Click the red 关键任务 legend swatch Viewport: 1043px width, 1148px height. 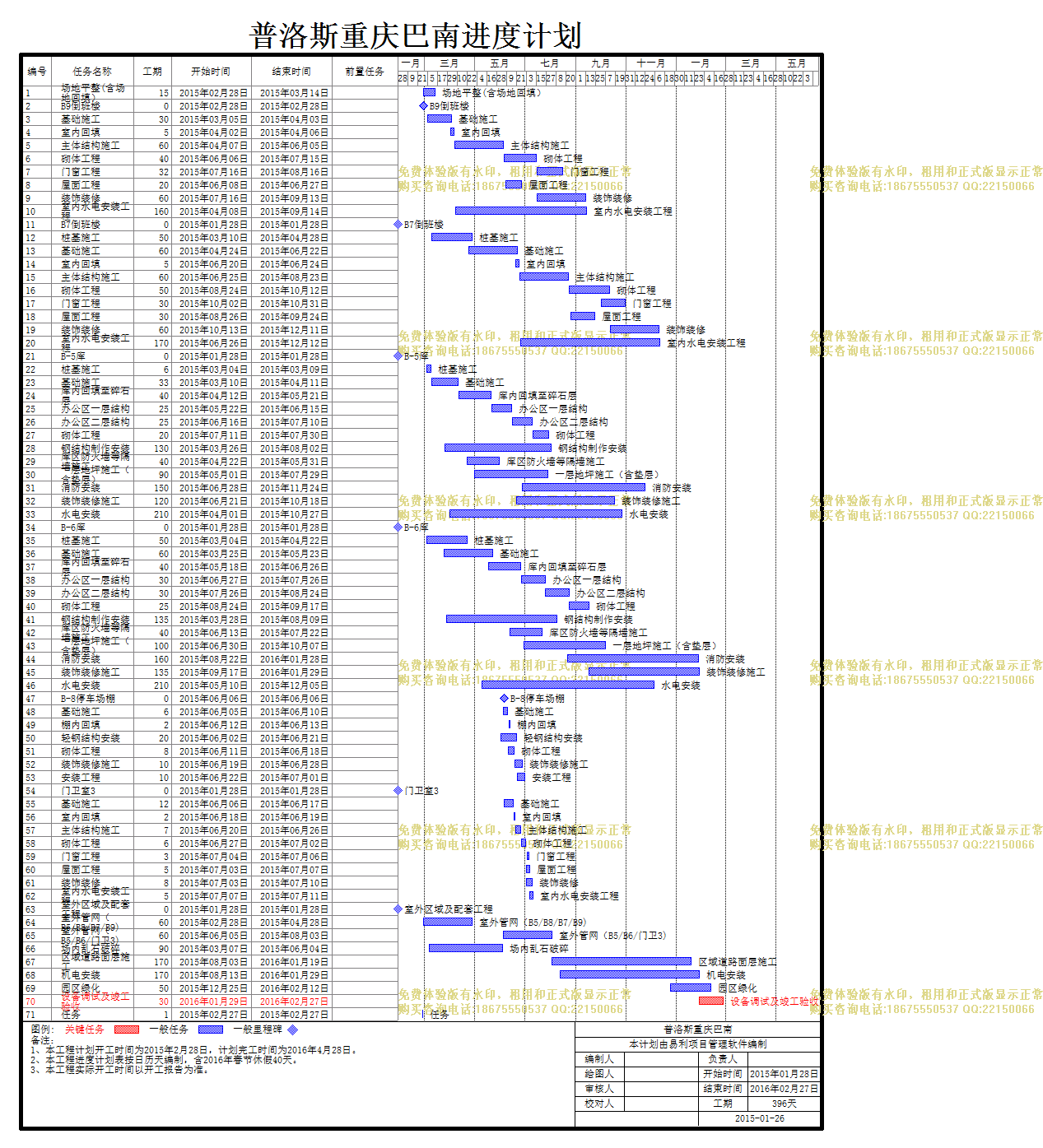127,1029
